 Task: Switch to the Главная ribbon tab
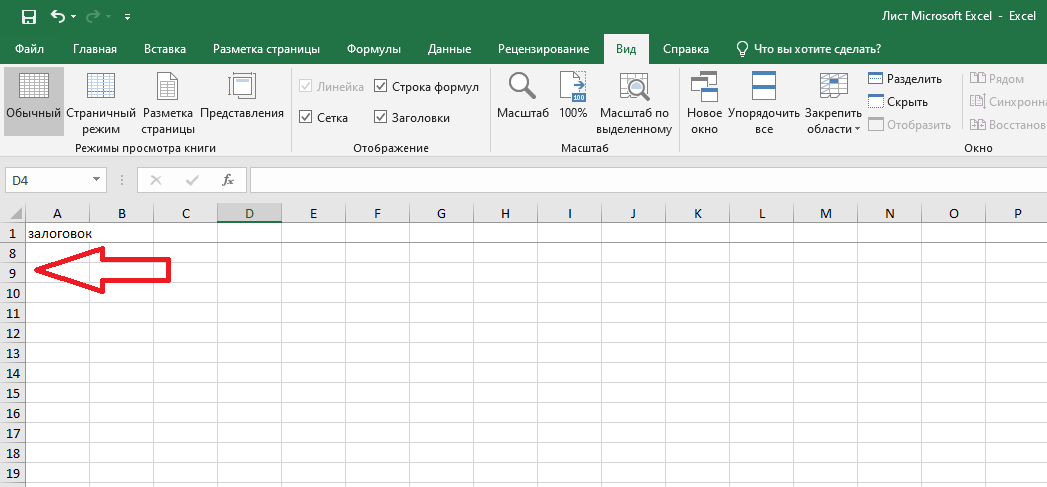click(x=95, y=49)
